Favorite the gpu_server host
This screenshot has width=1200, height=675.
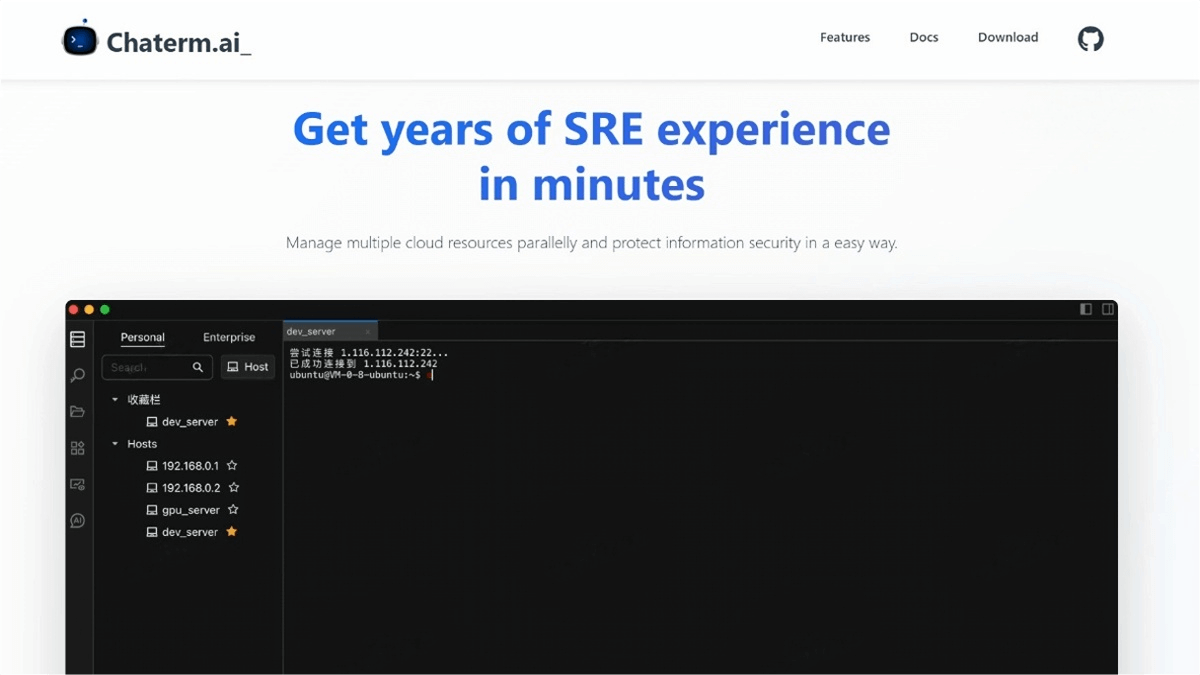pyautogui.click(x=233, y=510)
